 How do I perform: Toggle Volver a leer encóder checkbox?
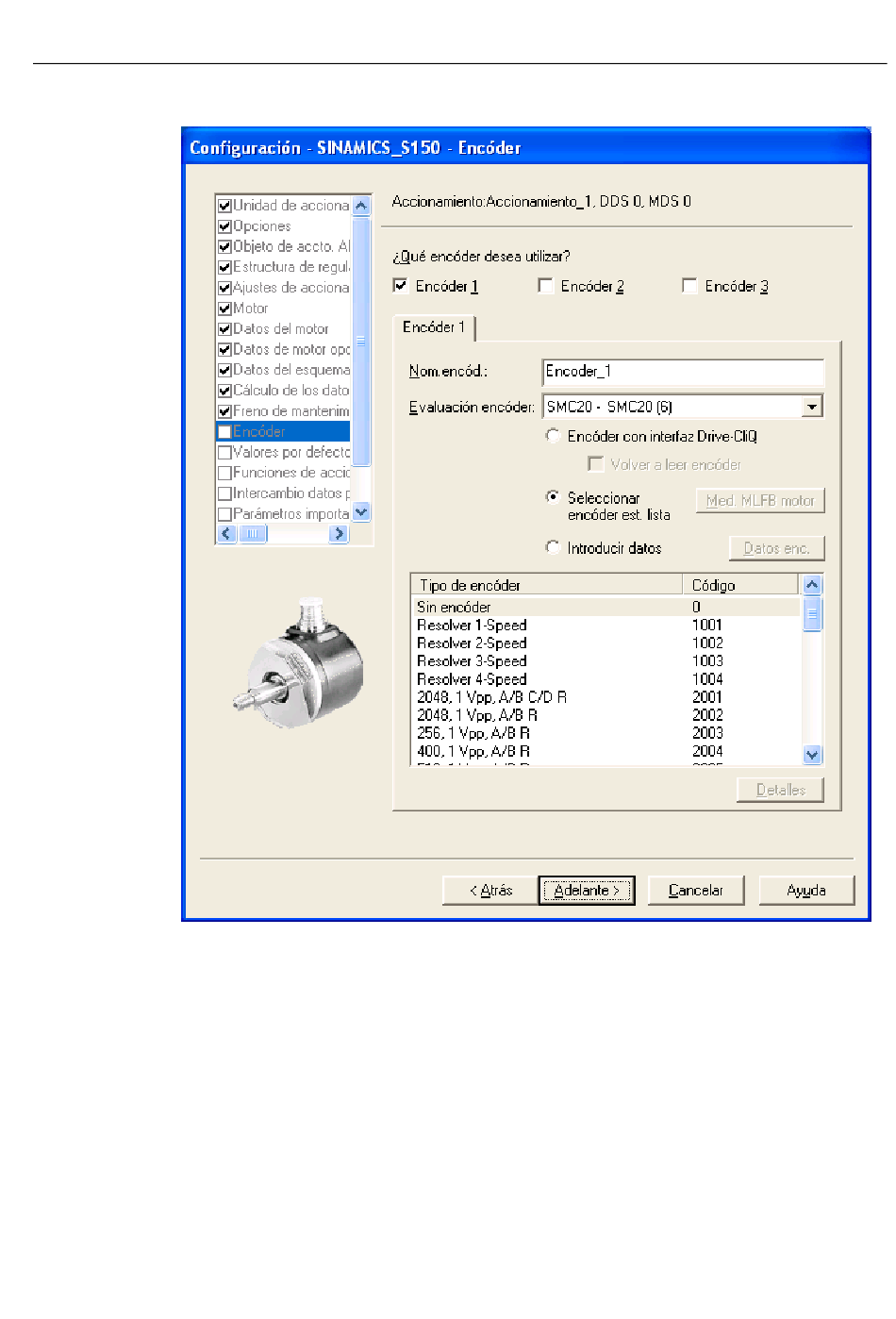[595, 464]
